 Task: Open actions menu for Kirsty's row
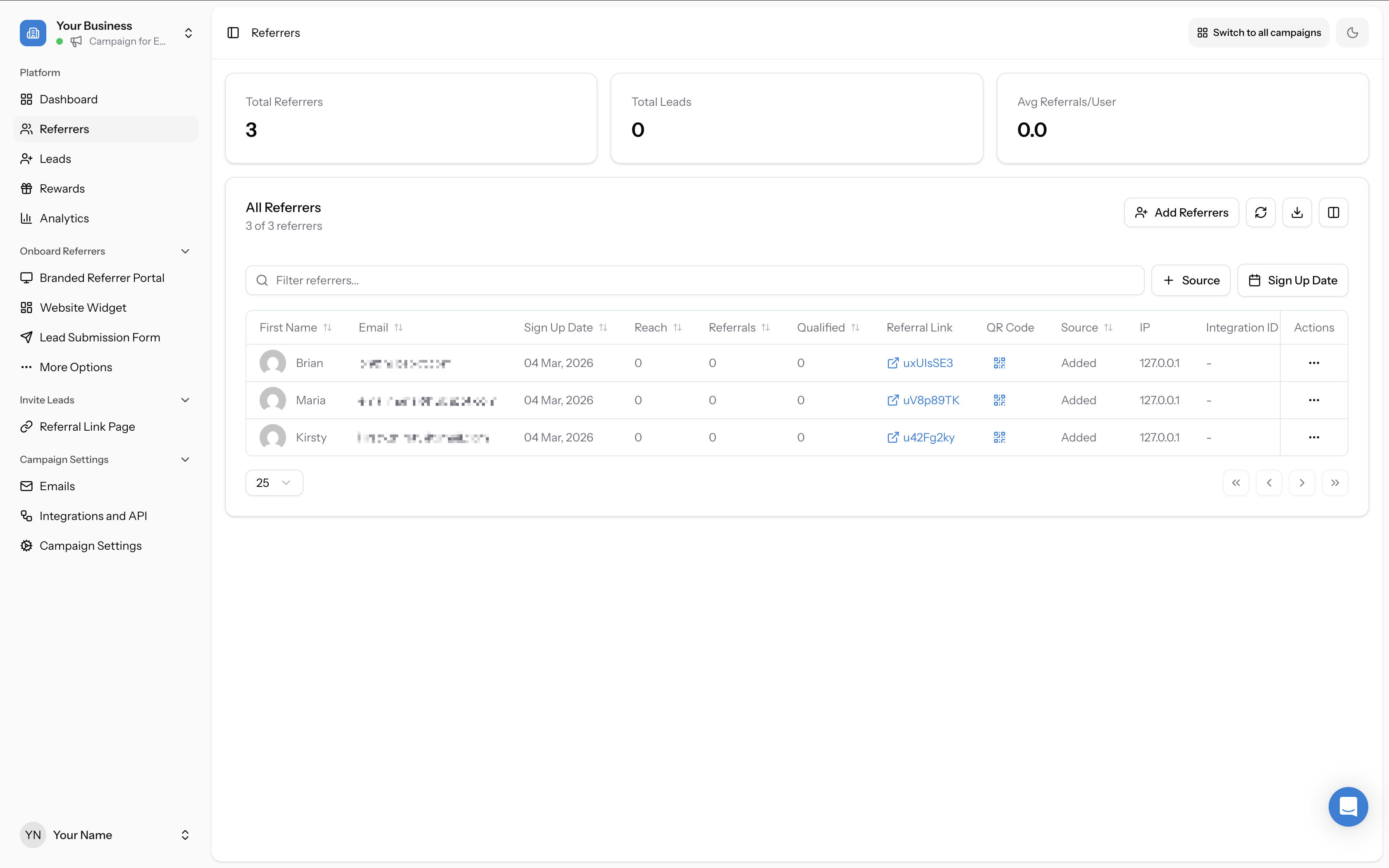coord(1315,437)
